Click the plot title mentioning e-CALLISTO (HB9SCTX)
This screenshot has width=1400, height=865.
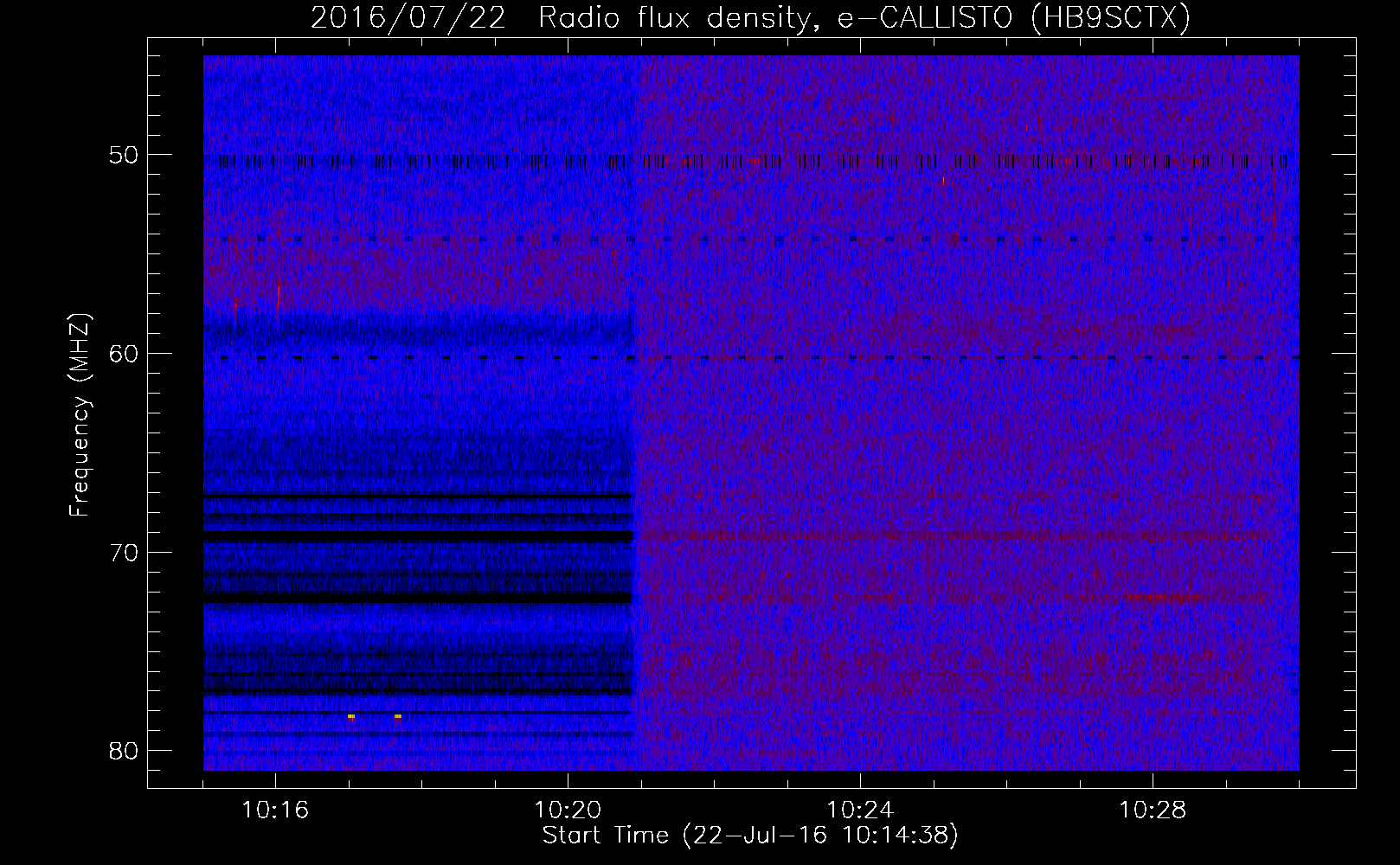coord(750,17)
